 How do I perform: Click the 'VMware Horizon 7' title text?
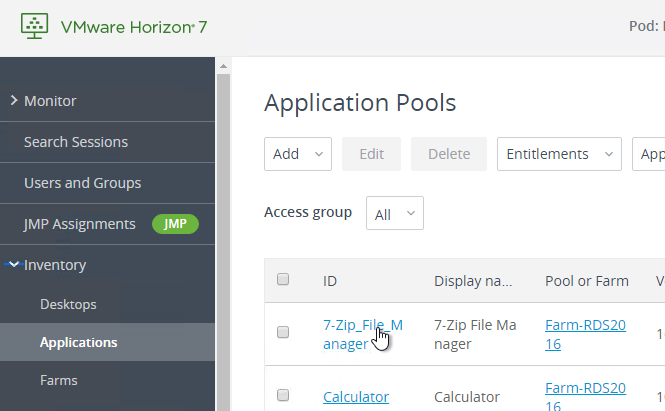click(x=134, y=27)
